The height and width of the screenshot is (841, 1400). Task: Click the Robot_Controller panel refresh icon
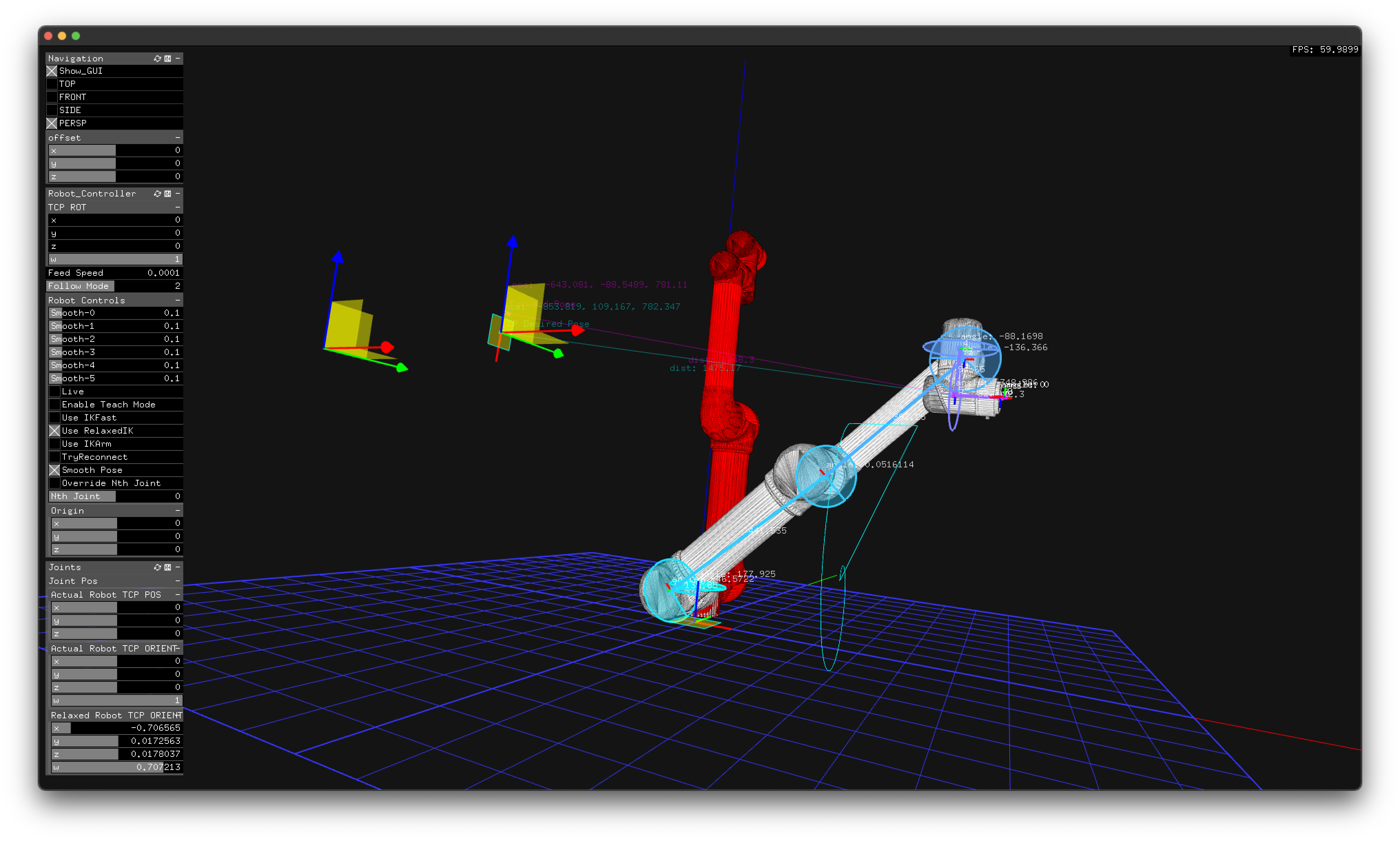click(x=157, y=194)
